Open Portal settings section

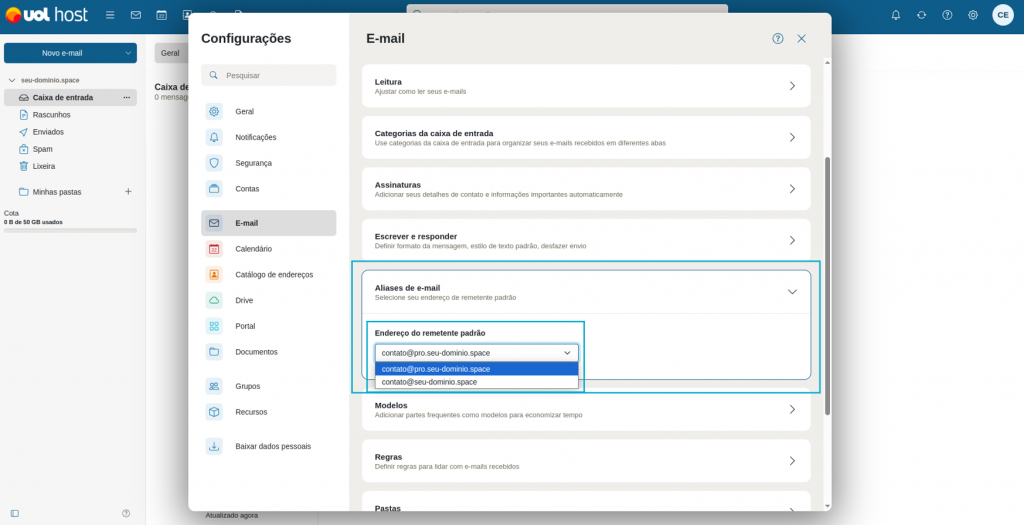tap(268, 326)
